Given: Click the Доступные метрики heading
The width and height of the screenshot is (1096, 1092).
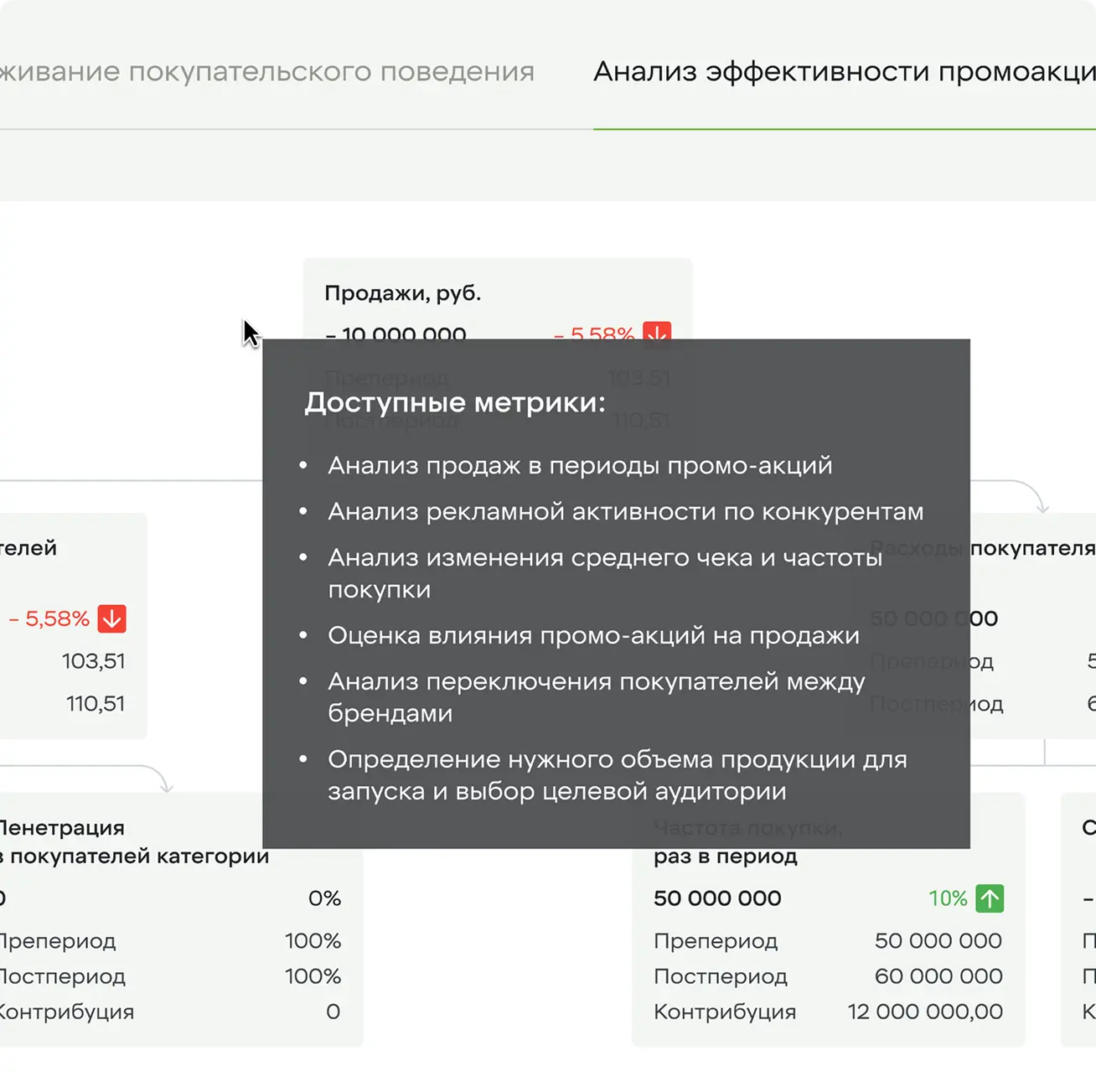Looking at the screenshot, I should (454, 402).
